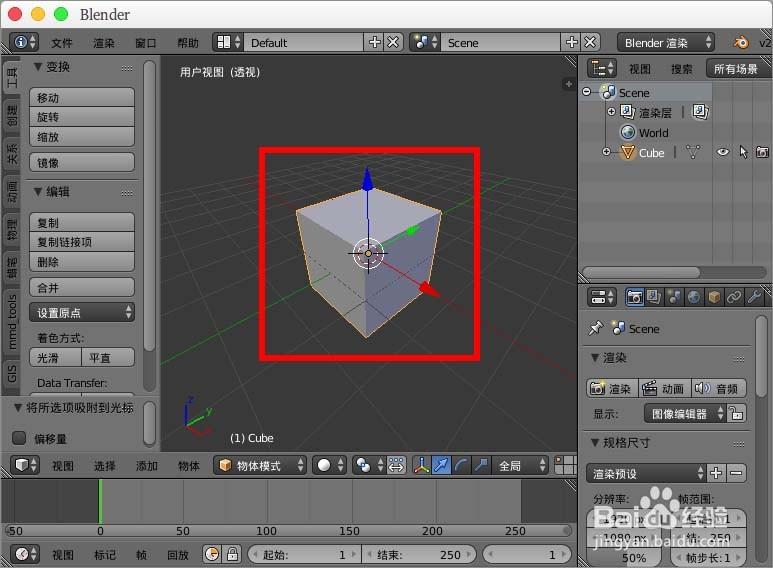This screenshot has width=773, height=568.
Task: Open the 所有场景 outliner filter dropdown
Action: 738,69
